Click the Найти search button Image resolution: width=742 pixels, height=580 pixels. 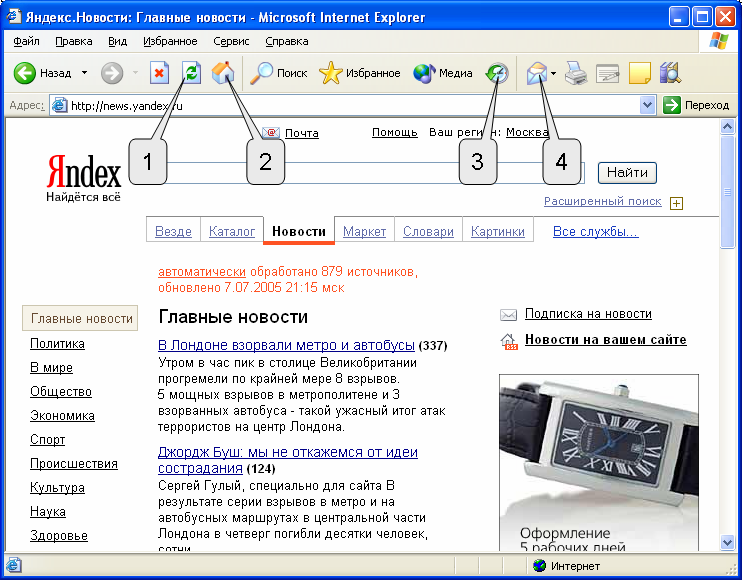627,172
